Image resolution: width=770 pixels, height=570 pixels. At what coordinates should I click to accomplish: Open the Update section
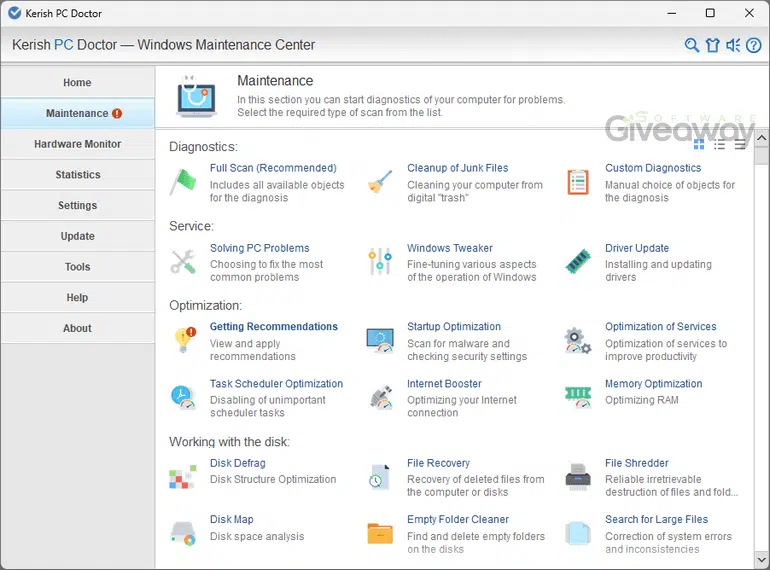[78, 236]
